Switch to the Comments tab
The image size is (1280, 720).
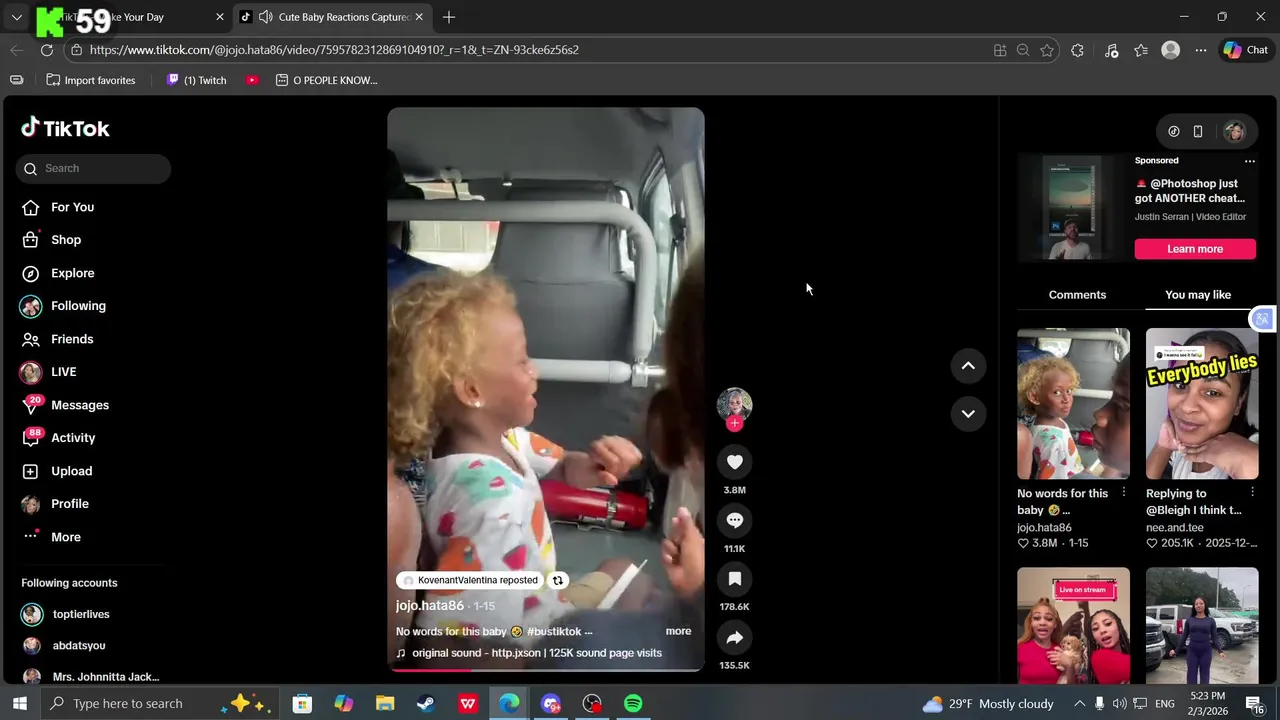pyautogui.click(x=1077, y=295)
